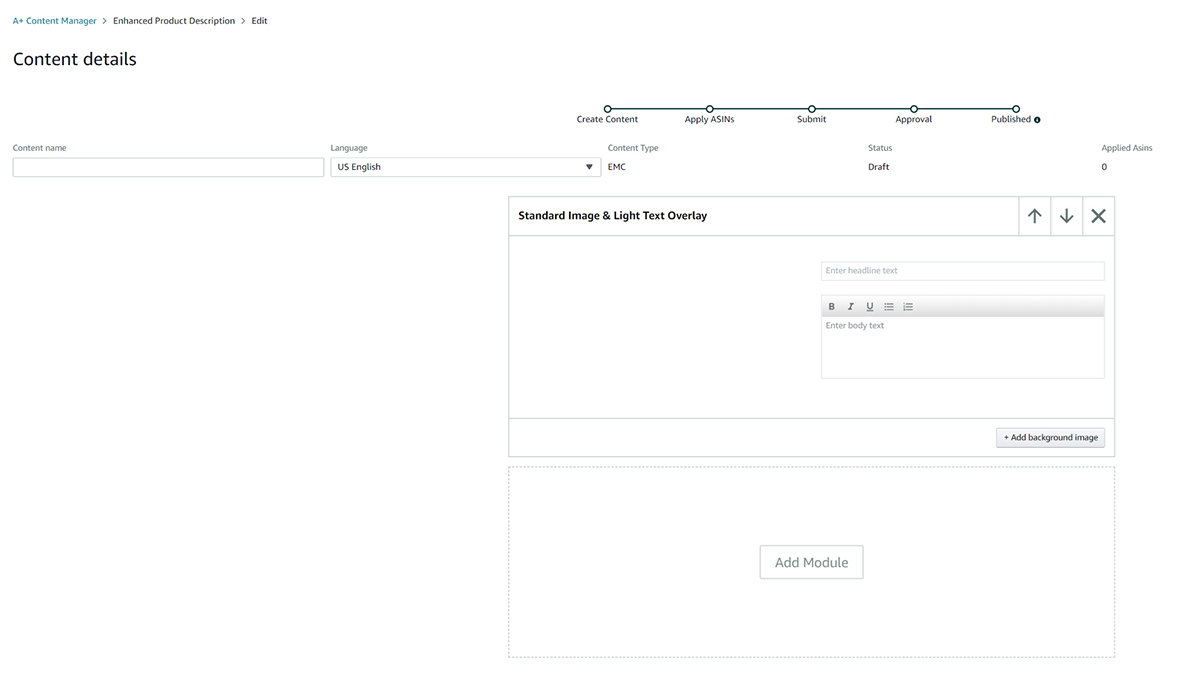Click into the Content name field
This screenshot has height=686, width=1200.
(168, 167)
